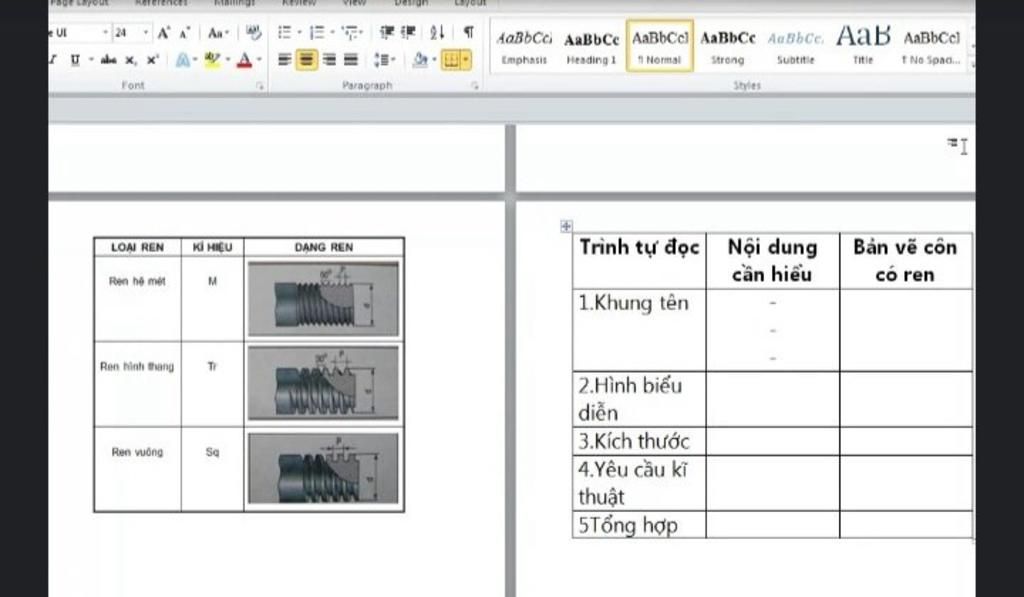This screenshot has width=1024, height=597.
Task: Click the Shading paint bucket icon
Action: click(421, 60)
